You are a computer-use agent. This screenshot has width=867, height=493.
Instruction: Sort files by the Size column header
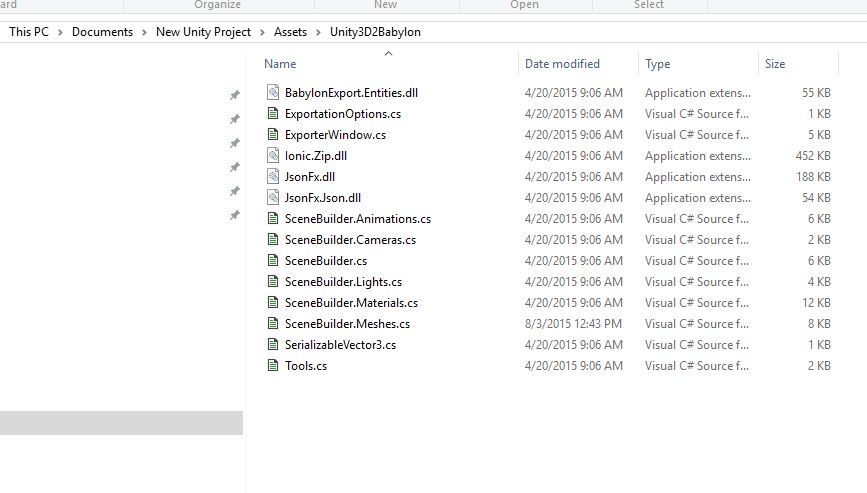point(775,64)
